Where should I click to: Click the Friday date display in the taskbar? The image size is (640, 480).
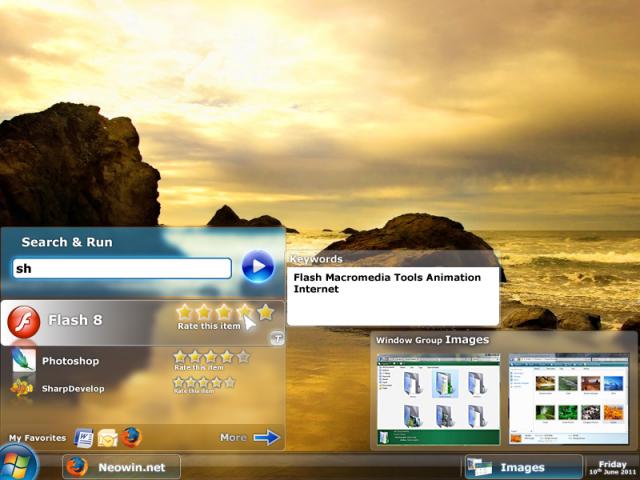pos(612,466)
